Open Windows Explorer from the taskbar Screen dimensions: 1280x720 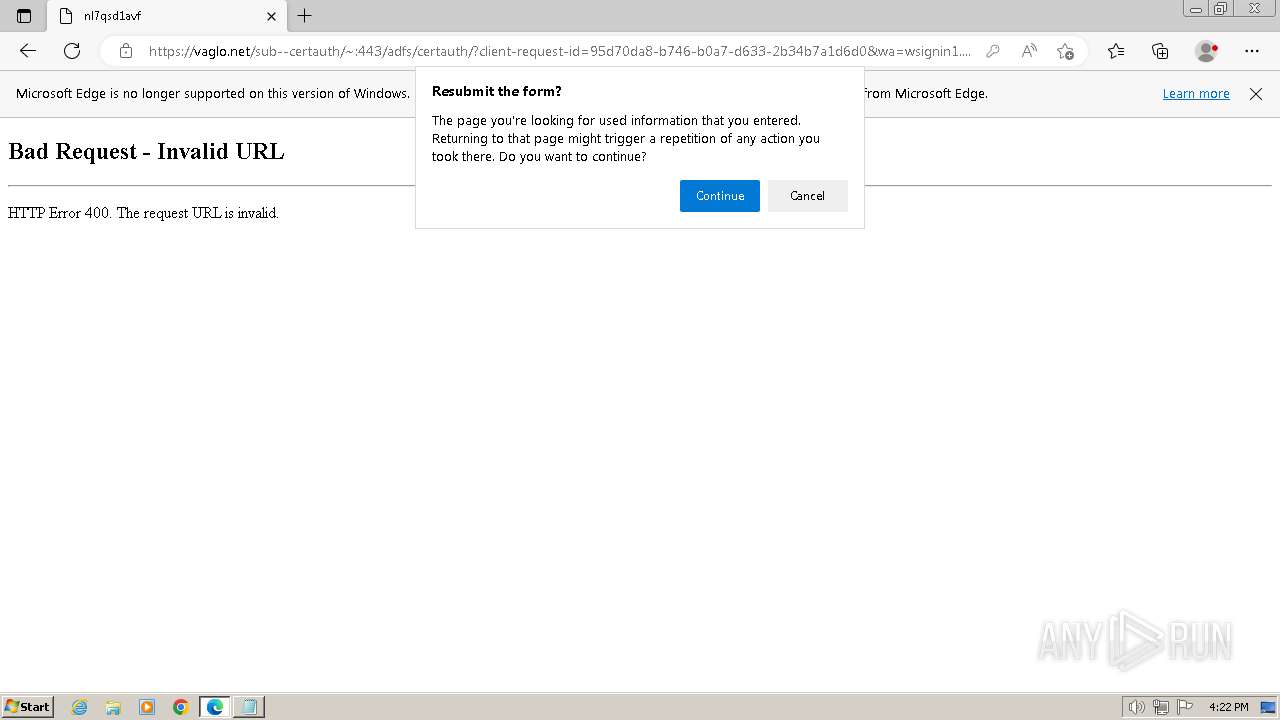[x=113, y=707]
